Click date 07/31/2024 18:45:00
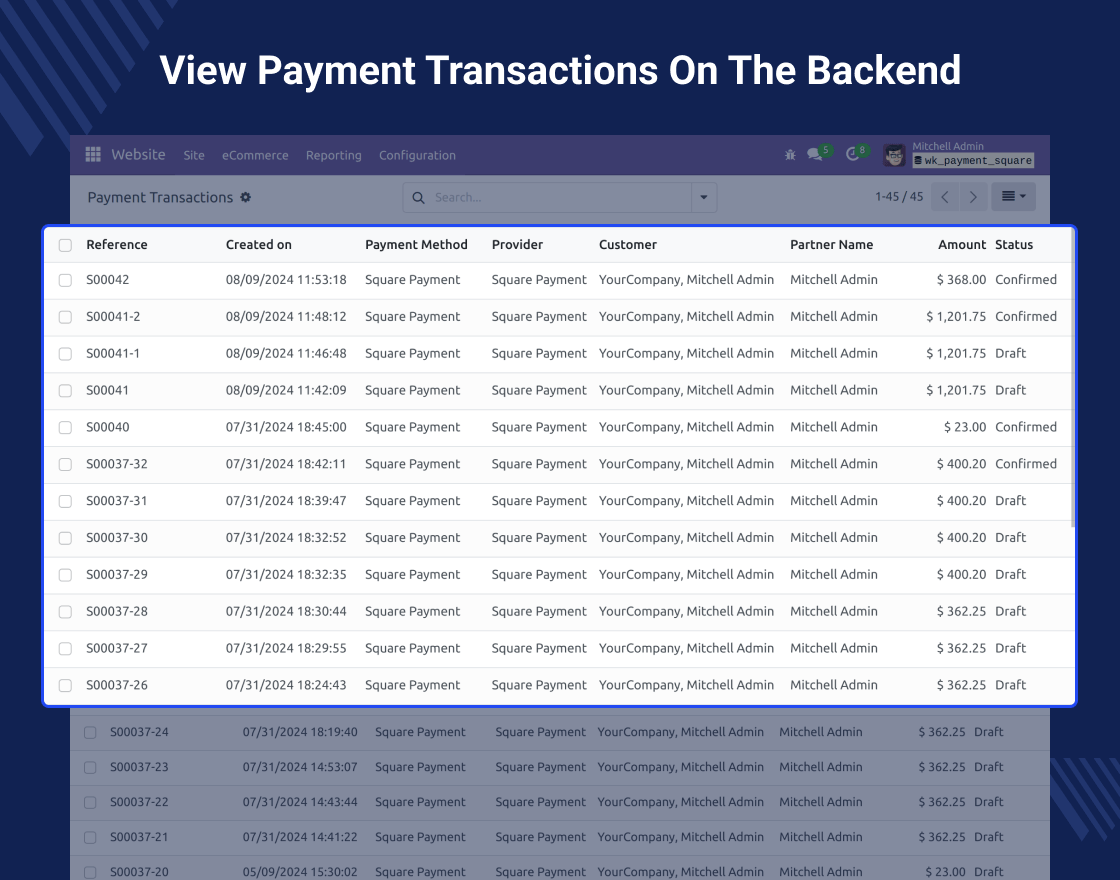This screenshot has height=880, width=1120. pyautogui.click(x=286, y=426)
